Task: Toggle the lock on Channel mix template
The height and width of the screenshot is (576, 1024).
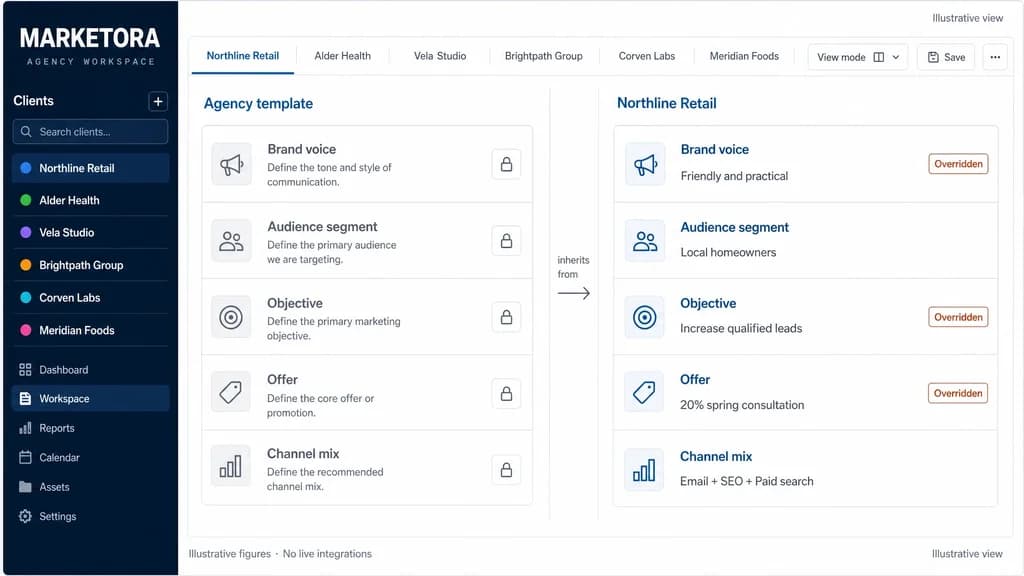Action: pos(506,470)
